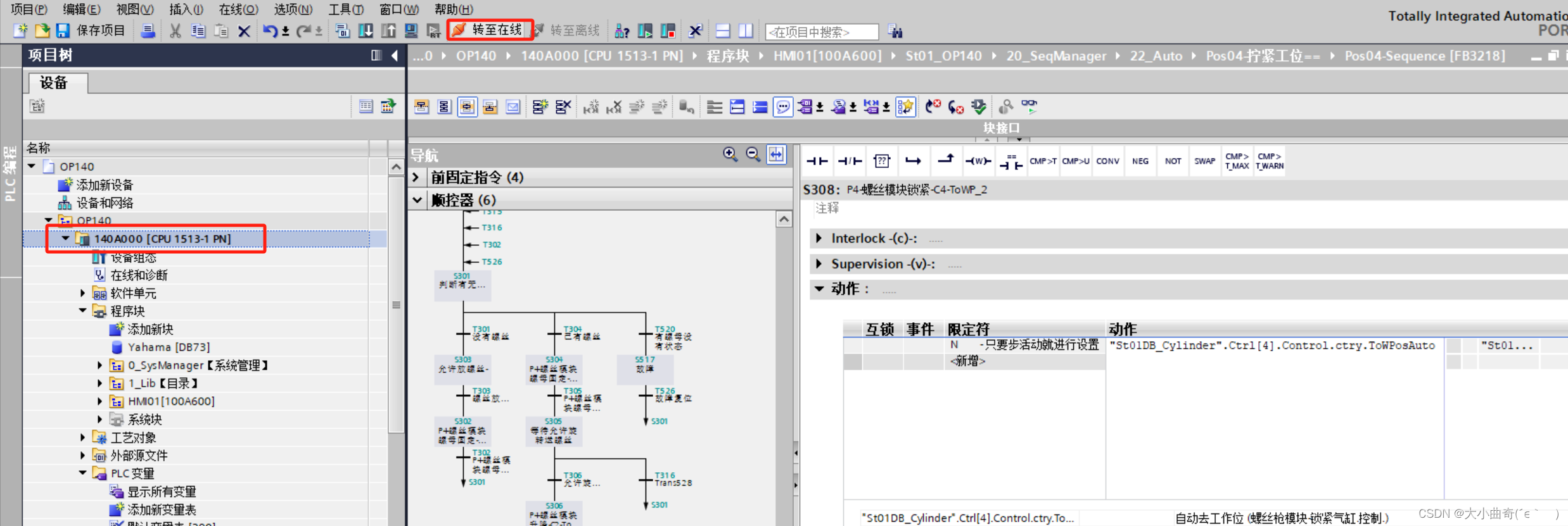
Task: Start simulation with the monitor icon
Action: [x=411, y=30]
